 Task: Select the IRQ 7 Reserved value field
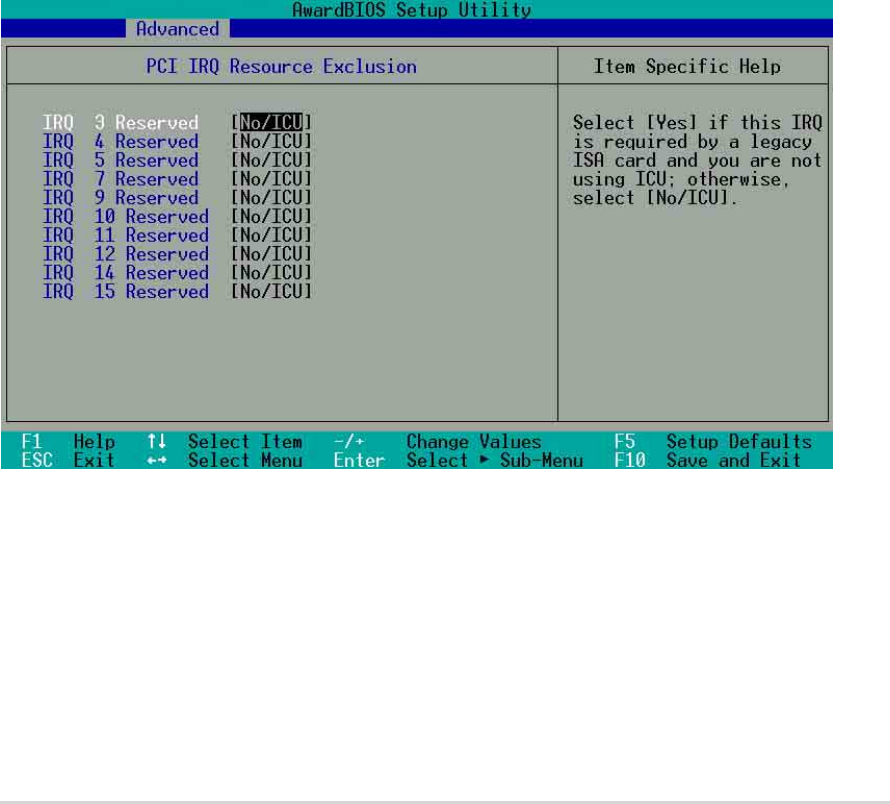tap(271, 178)
